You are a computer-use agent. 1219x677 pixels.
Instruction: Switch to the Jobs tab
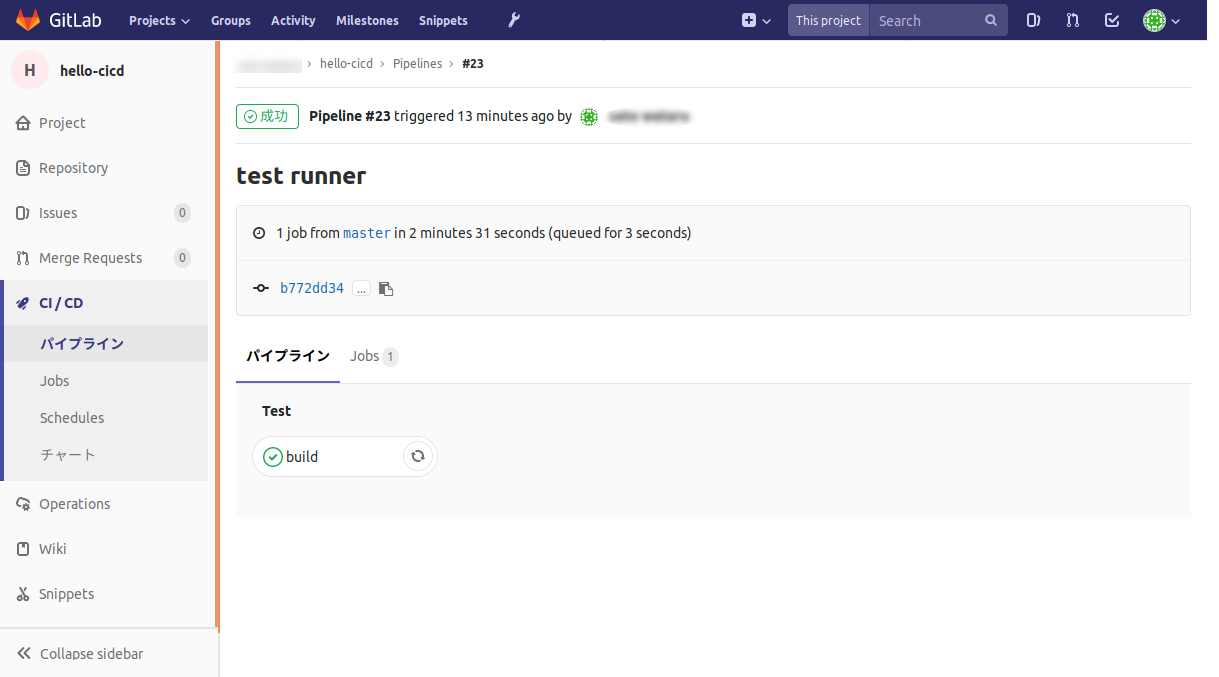pyautogui.click(x=365, y=356)
